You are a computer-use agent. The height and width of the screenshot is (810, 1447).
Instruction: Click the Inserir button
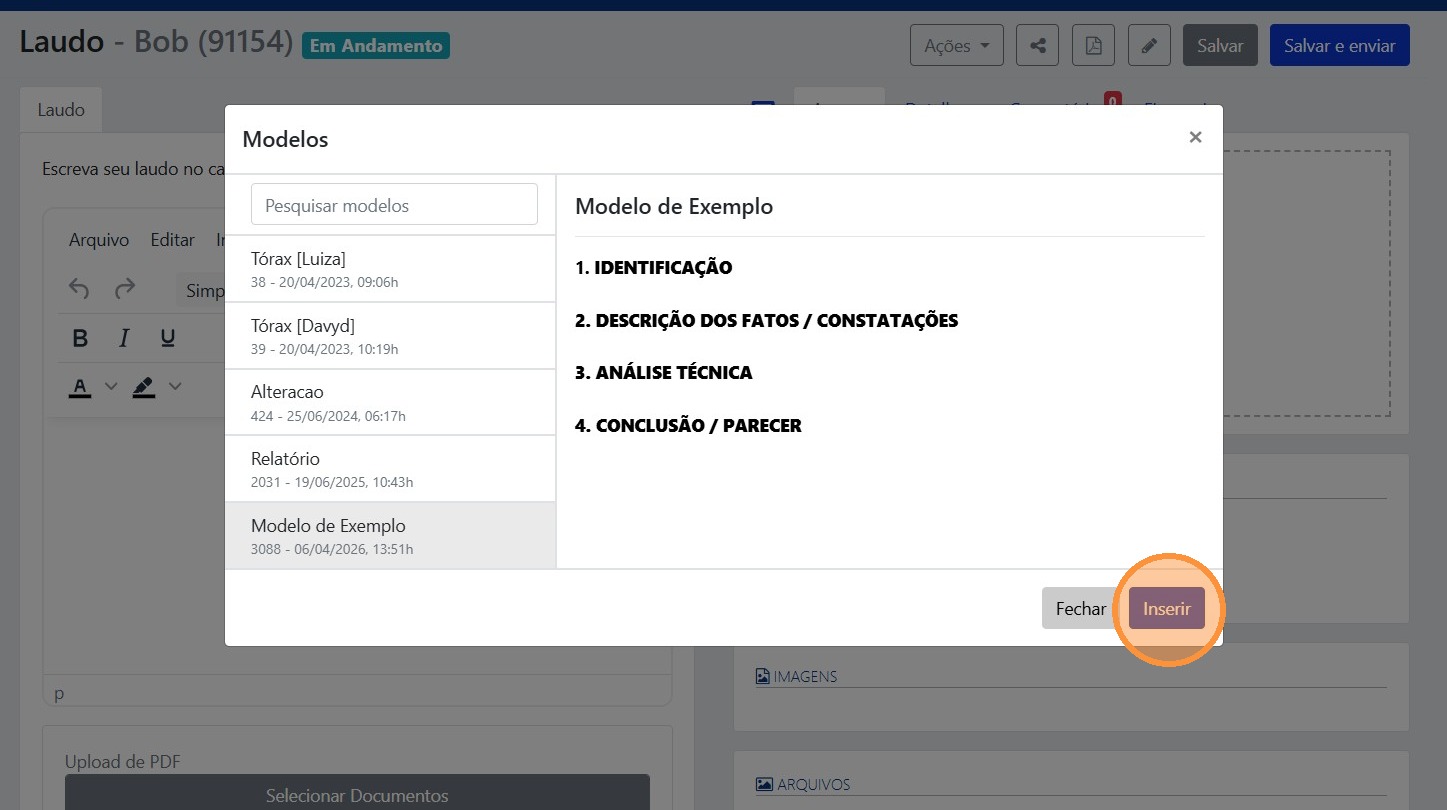pos(1166,608)
